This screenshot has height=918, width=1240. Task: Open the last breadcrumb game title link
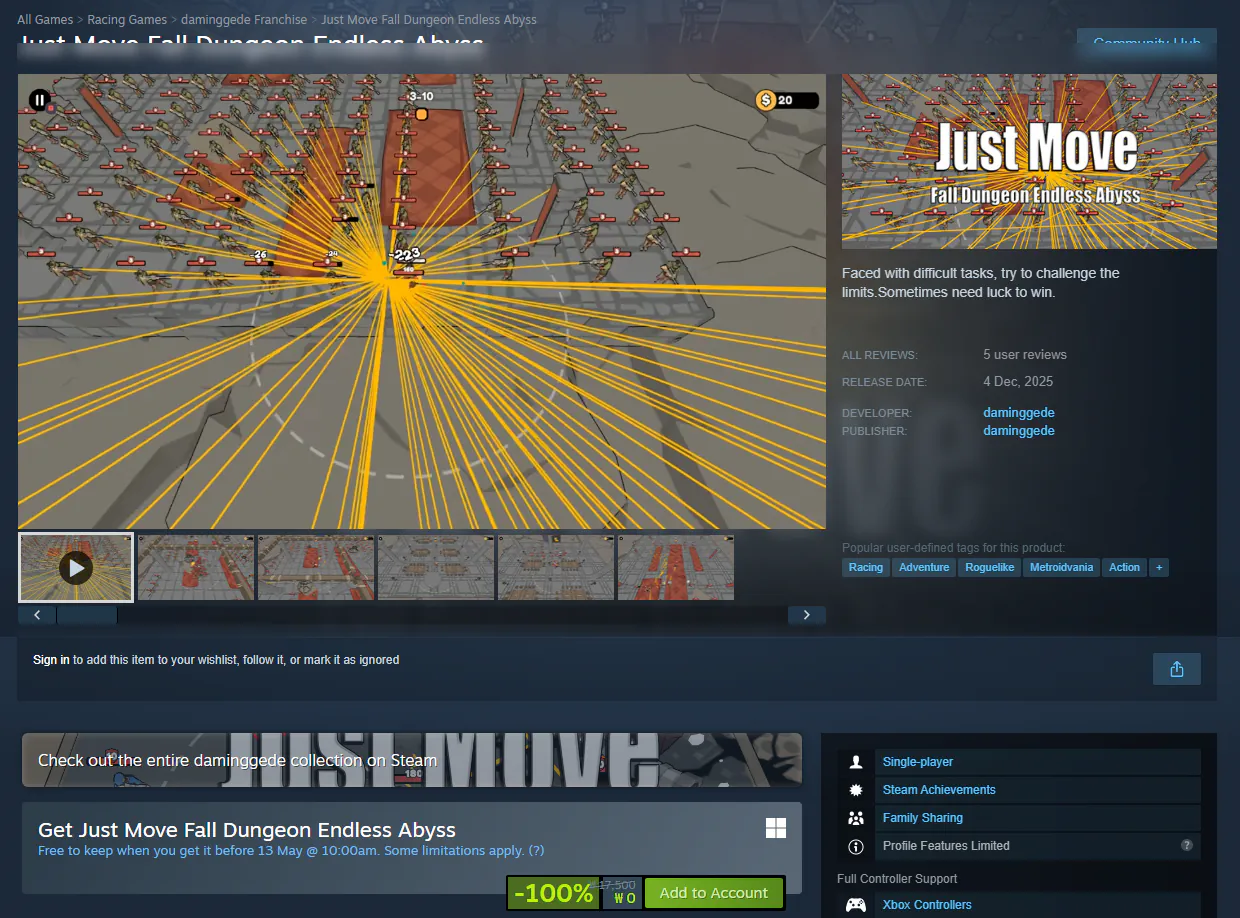(x=429, y=20)
